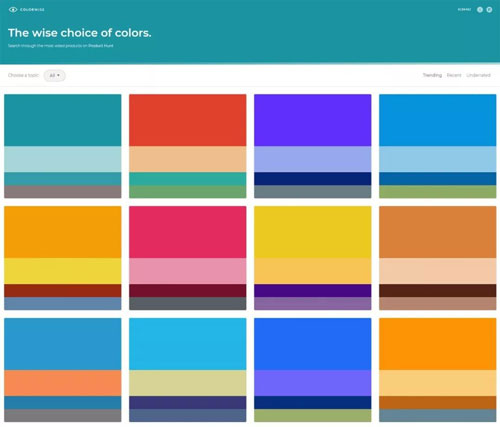Open the palette card with the coral orange stripe
Viewport: 500px width, 427px height.
click(x=63, y=370)
